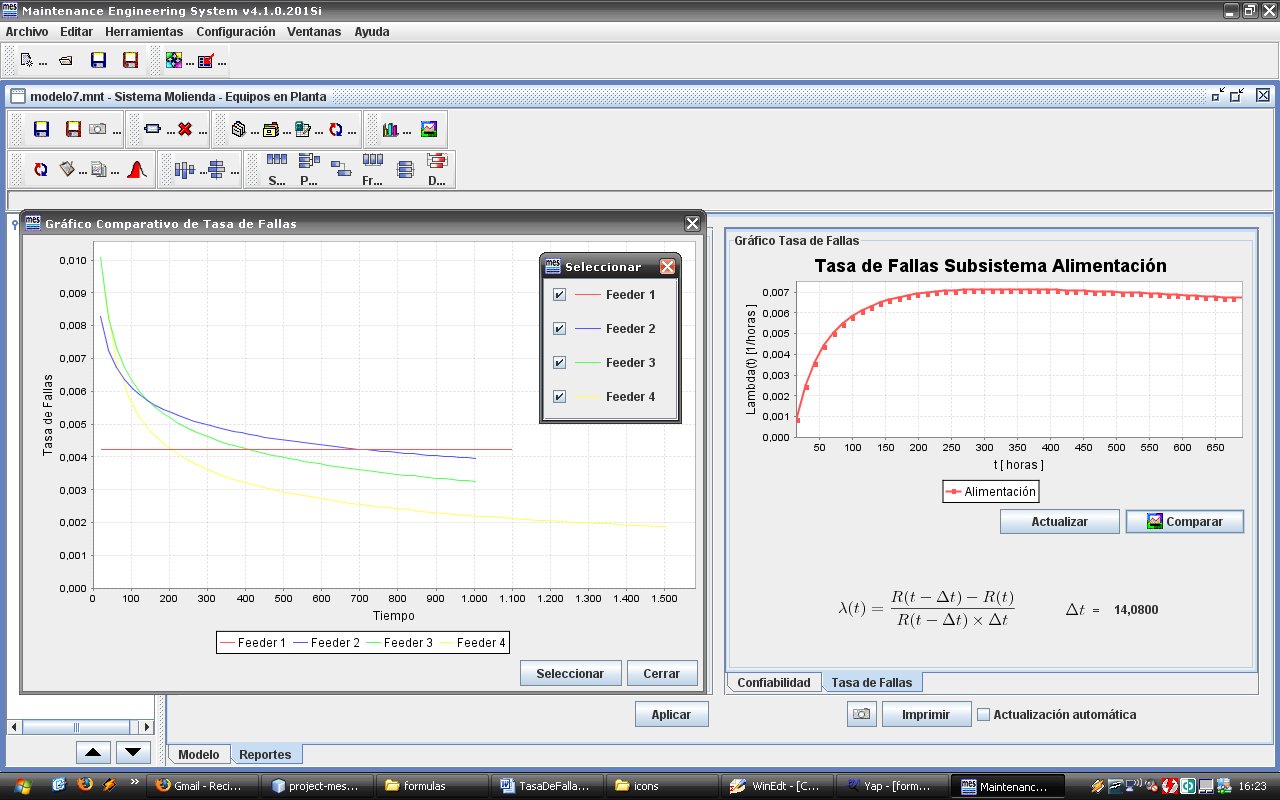This screenshot has width=1280, height=800.
Task: Click the camera button beside Imprimir
Action: tap(861, 714)
